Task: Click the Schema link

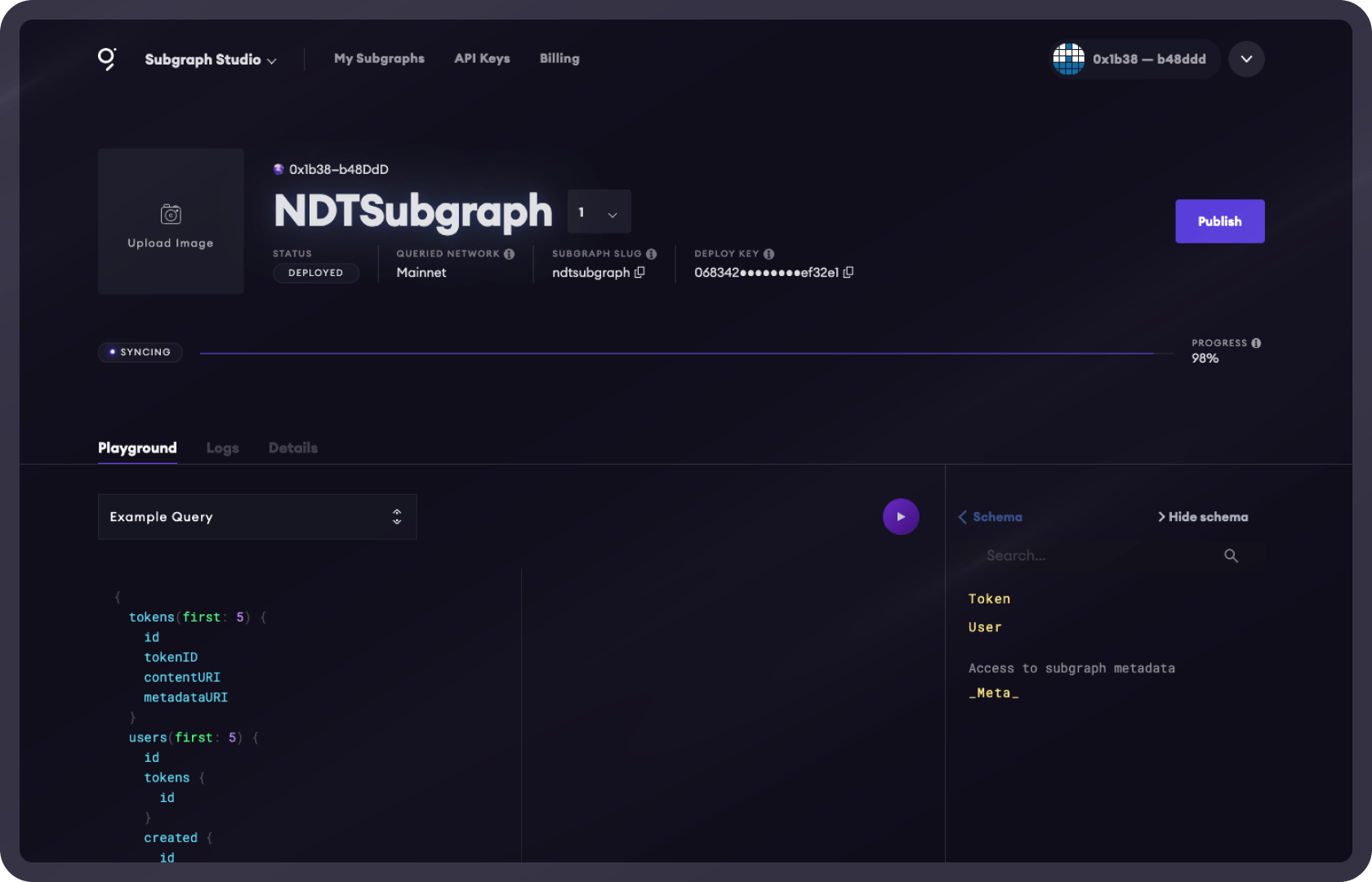Action: pyautogui.click(x=997, y=517)
